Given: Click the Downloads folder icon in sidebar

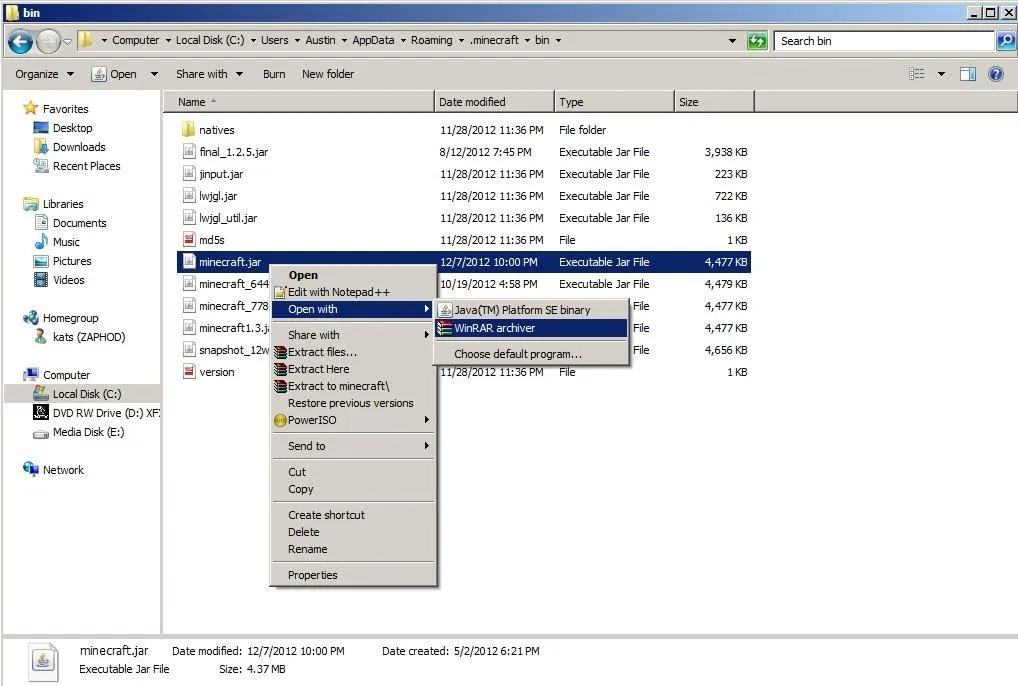Looking at the screenshot, I should tap(40, 147).
